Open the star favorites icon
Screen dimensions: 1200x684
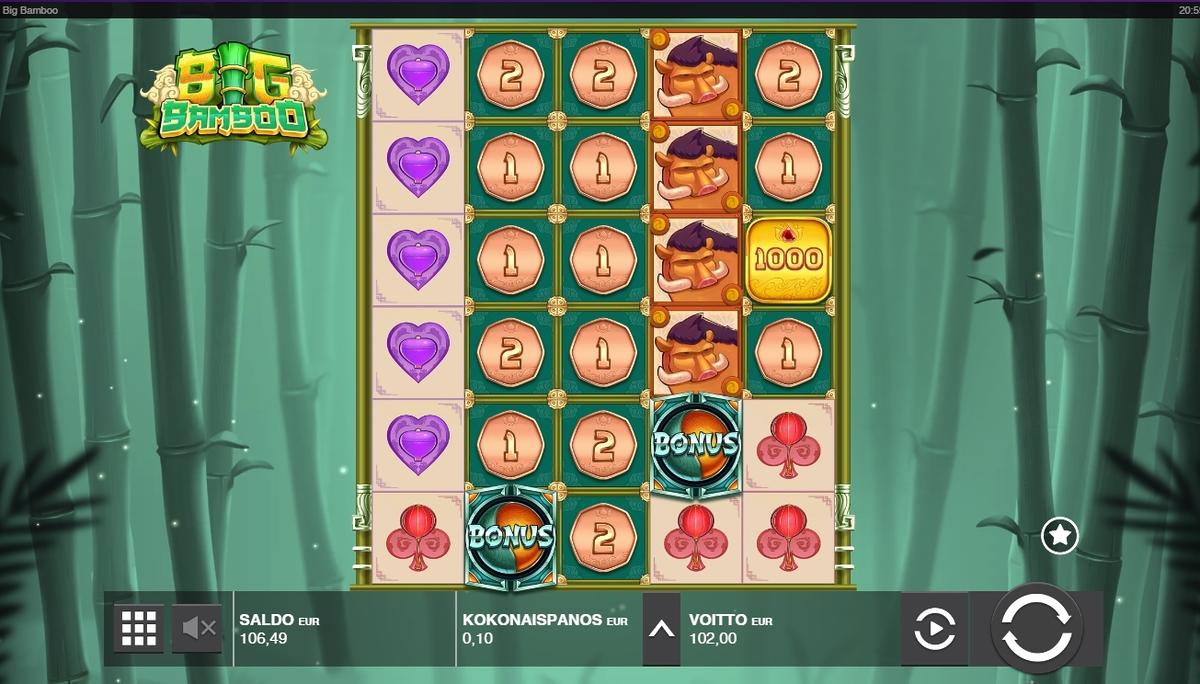pos(1060,536)
